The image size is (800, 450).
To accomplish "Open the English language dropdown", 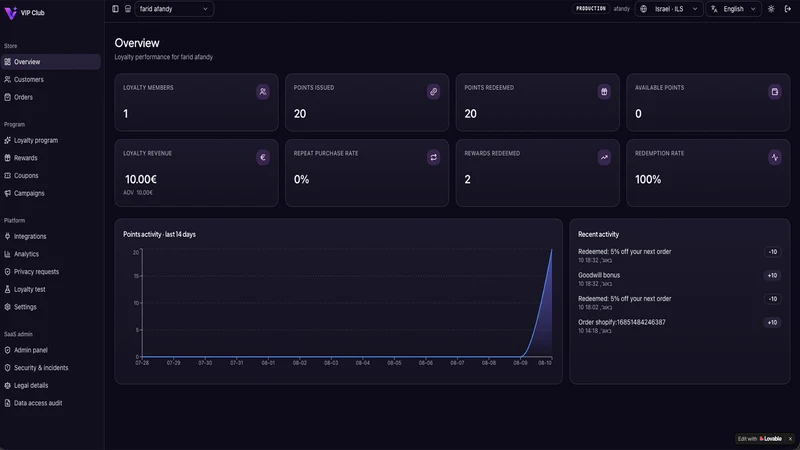I will coord(734,9).
